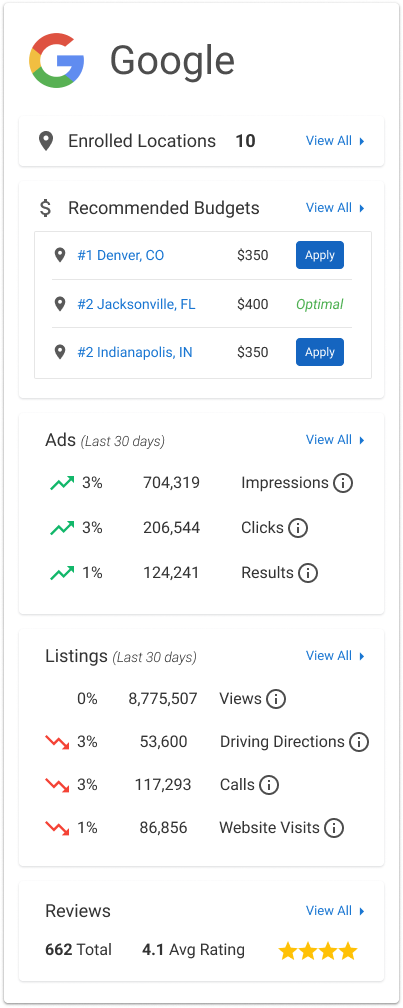
Task: Click the Reviews section heading
Action: tap(78, 911)
